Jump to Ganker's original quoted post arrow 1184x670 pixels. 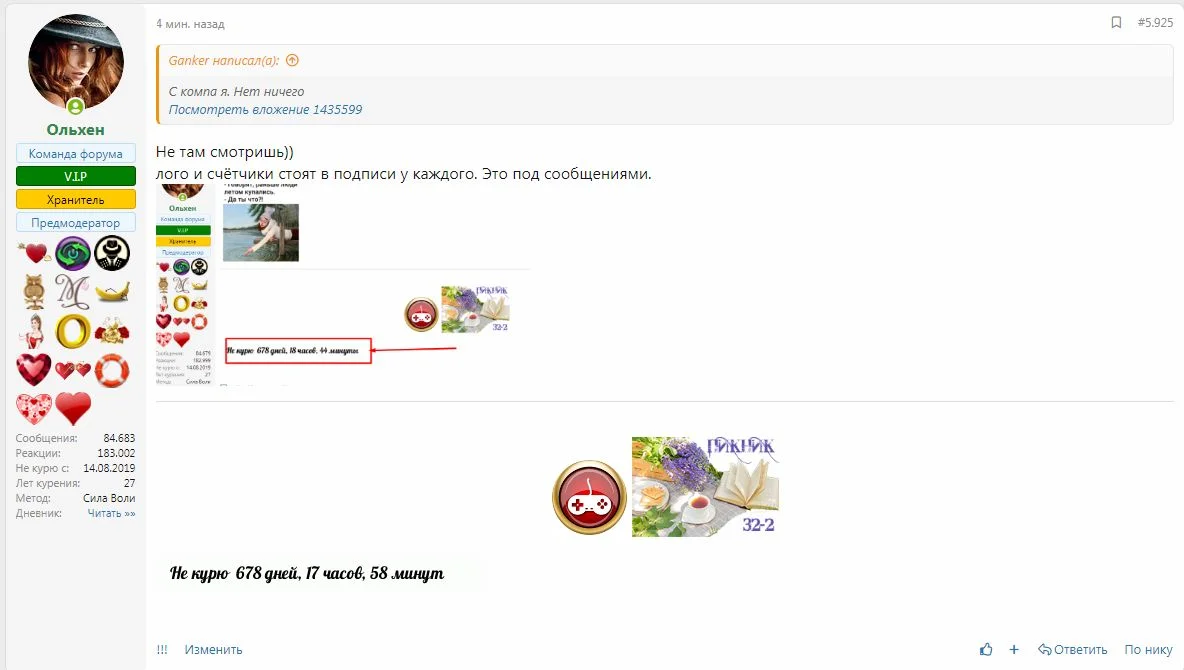point(292,60)
